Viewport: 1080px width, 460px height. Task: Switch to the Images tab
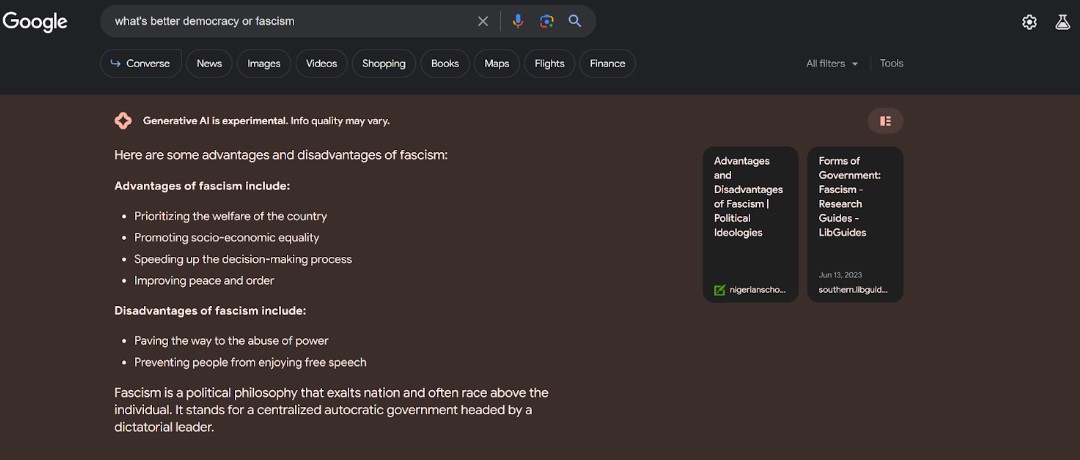pos(264,63)
